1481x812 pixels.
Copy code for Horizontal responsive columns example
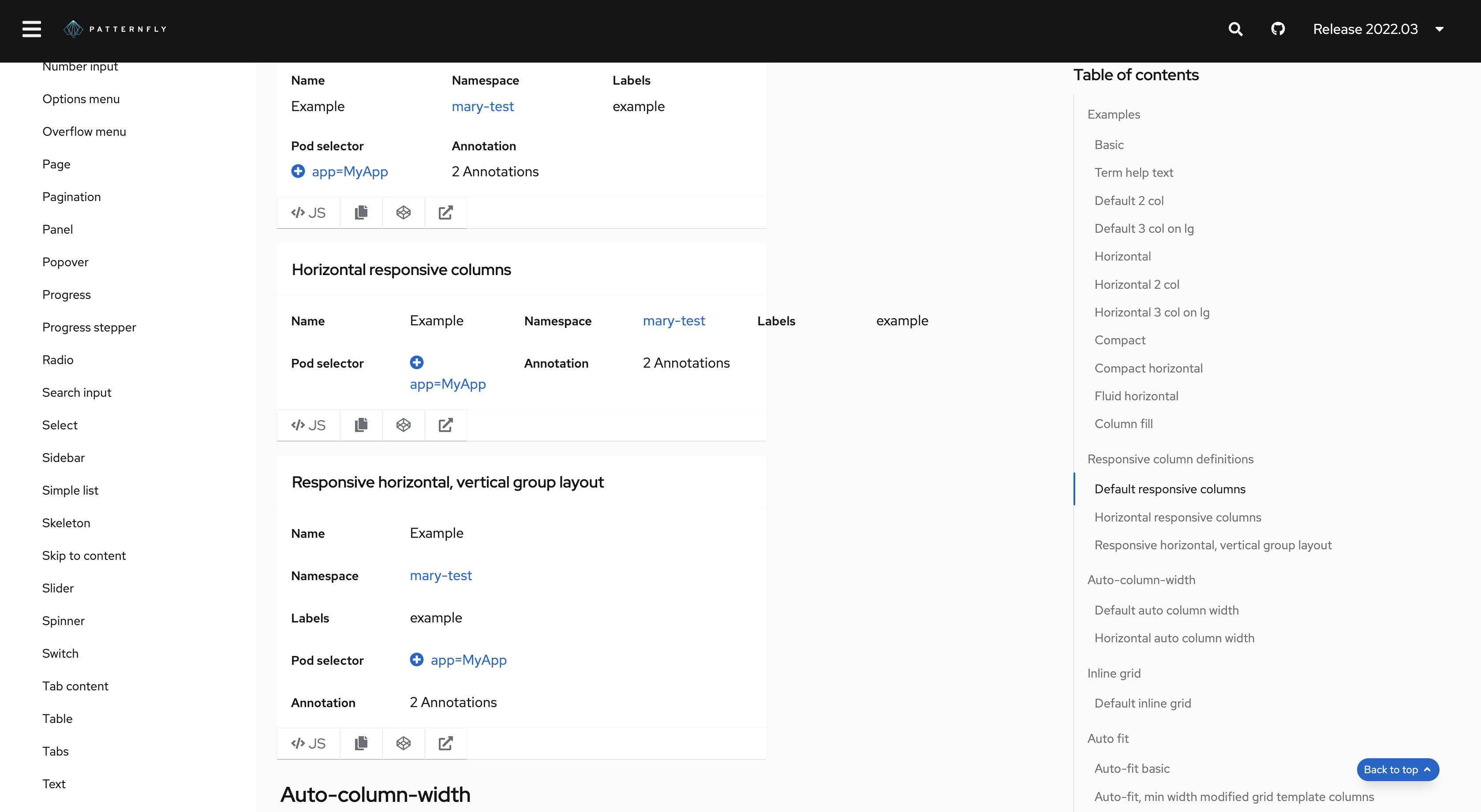pos(360,425)
